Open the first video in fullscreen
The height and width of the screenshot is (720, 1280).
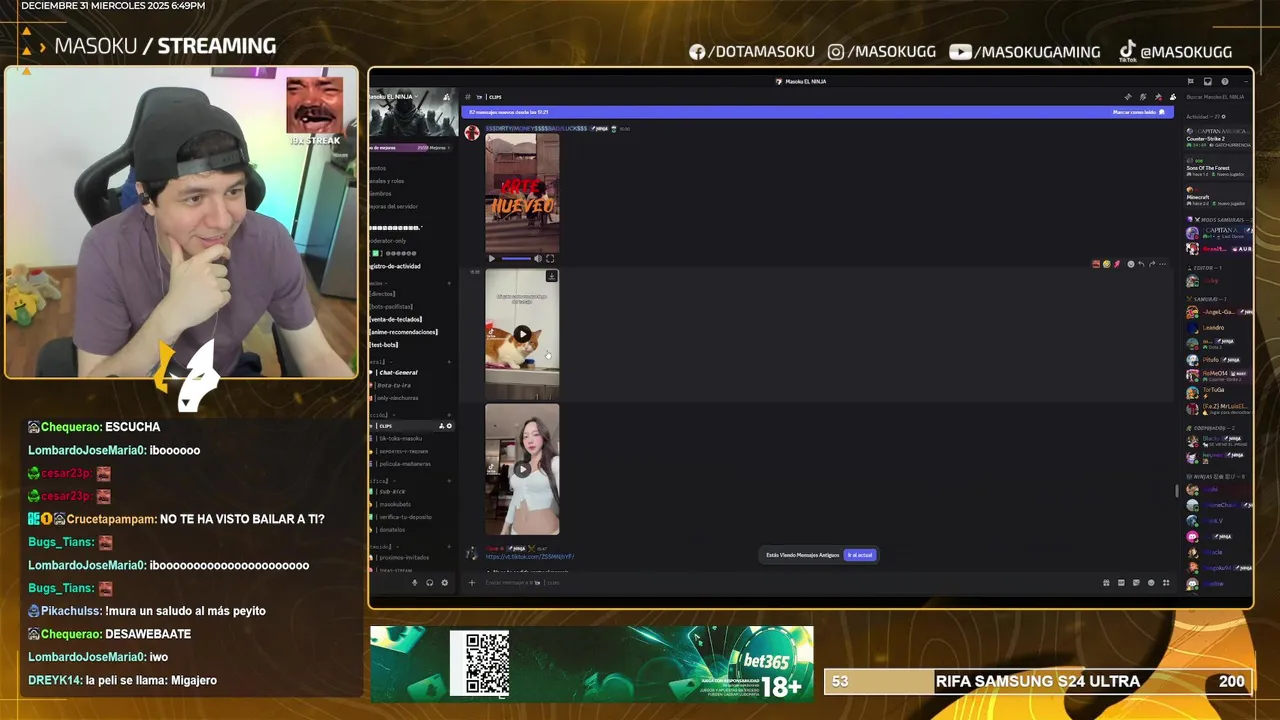(550, 259)
